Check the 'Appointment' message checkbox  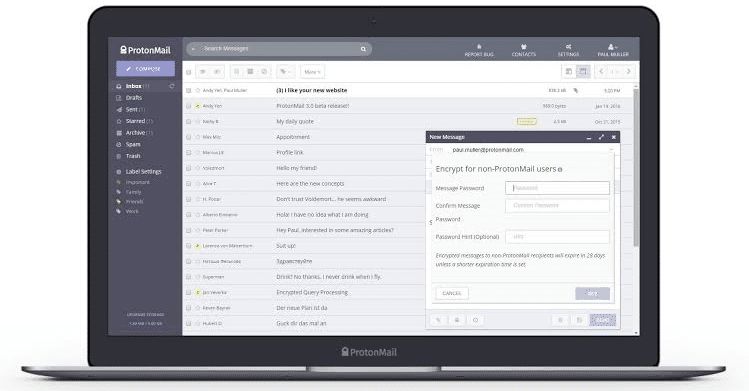point(189,137)
